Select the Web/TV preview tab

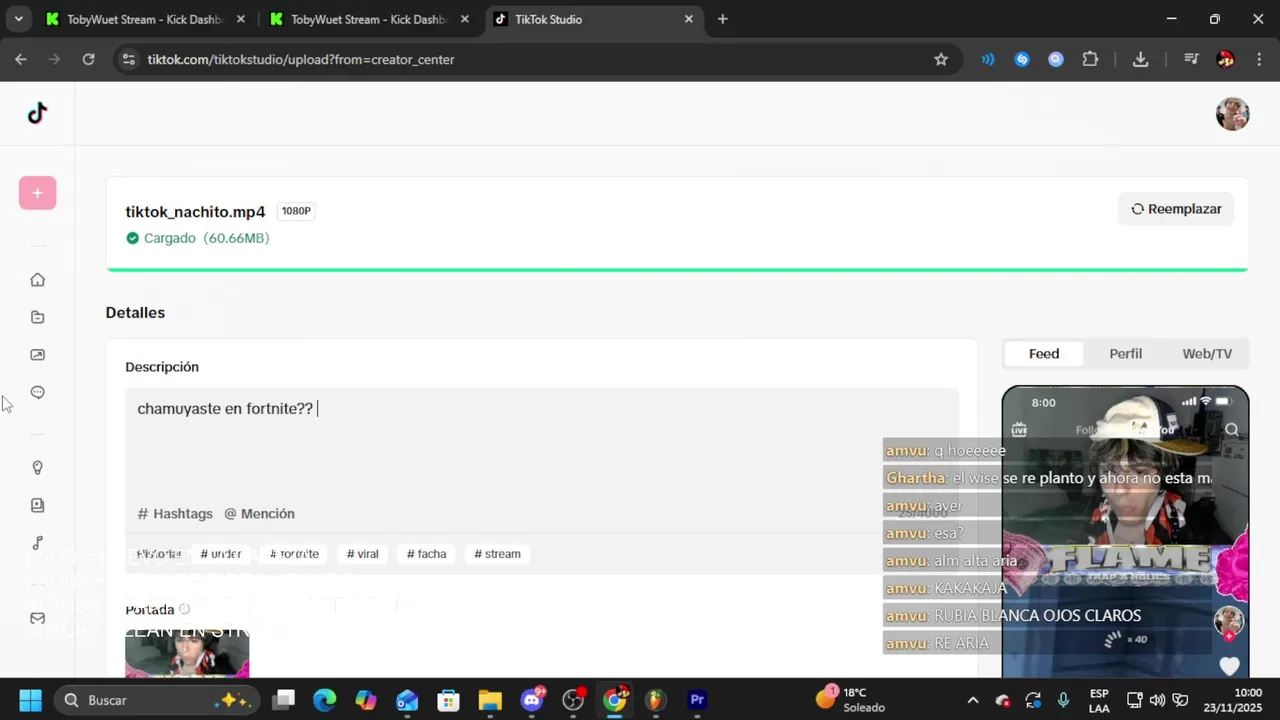click(x=1207, y=354)
